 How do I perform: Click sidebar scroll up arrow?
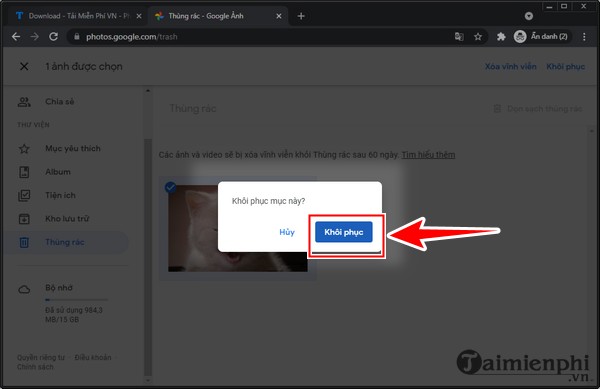click(148, 91)
